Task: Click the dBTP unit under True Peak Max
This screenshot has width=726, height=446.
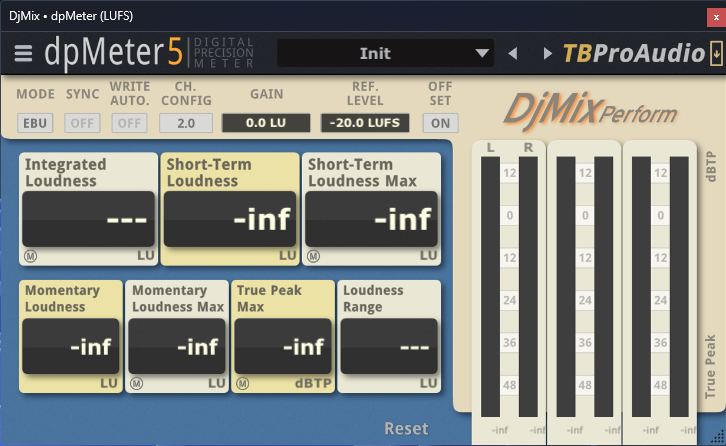Action: (x=313, y=383)
